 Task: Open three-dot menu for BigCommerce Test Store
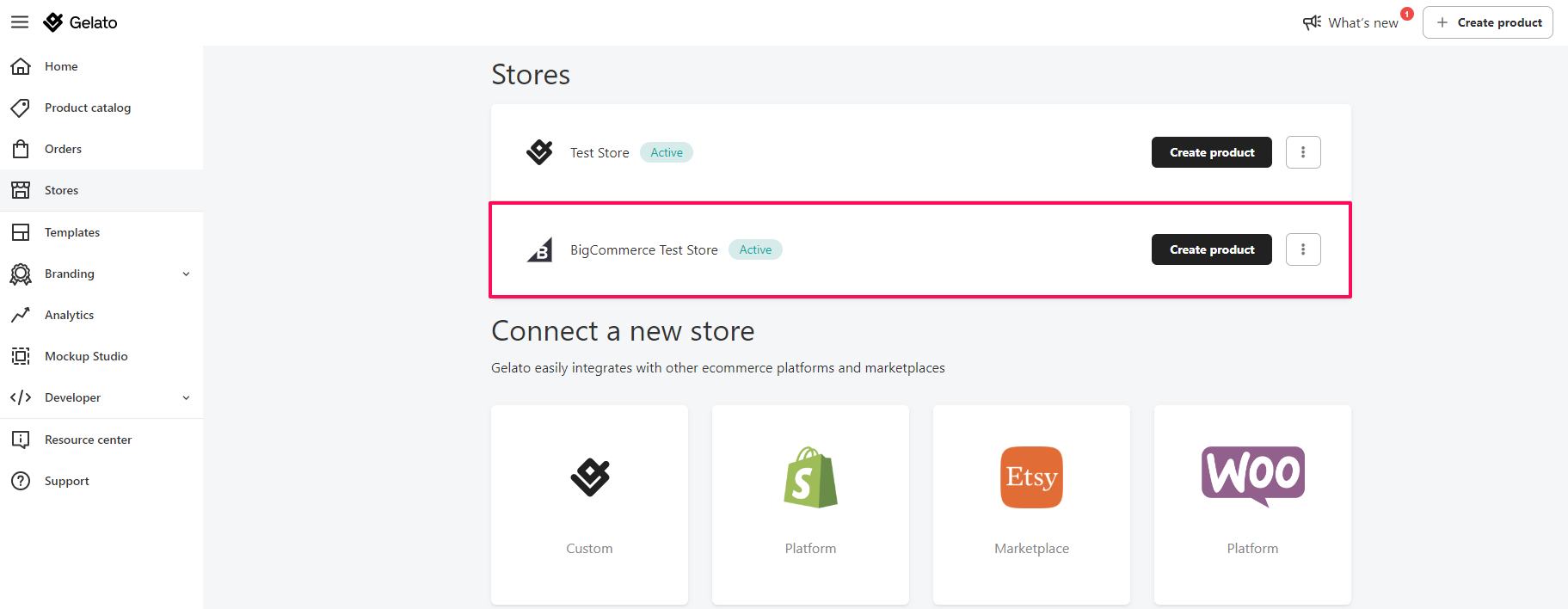[x=1303, y=249]
